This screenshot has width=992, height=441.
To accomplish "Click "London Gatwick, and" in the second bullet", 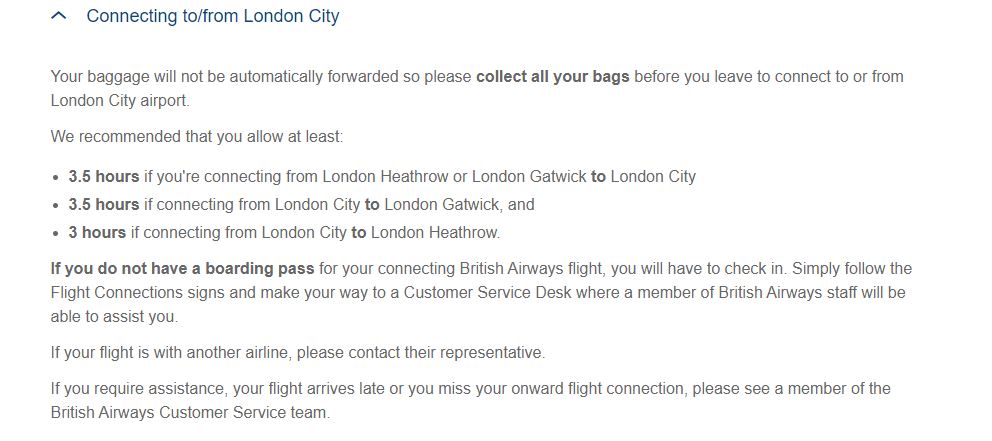I will click(459, 204).
